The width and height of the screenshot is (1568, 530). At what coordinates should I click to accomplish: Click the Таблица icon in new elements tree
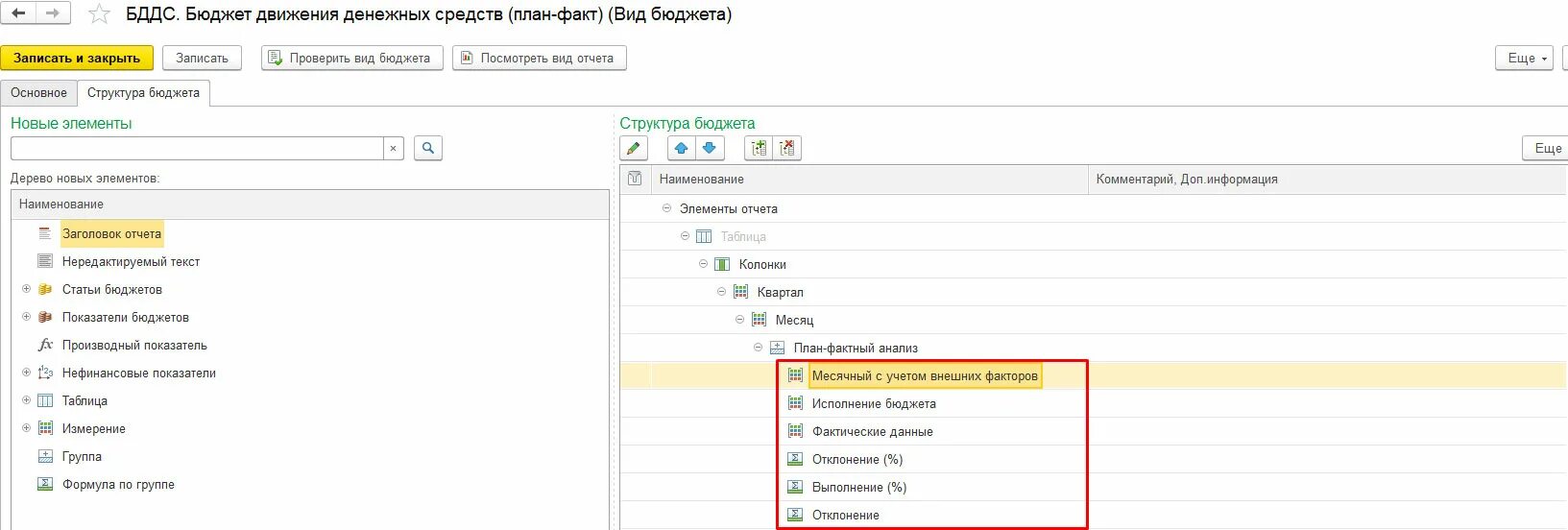pos(44,400)
